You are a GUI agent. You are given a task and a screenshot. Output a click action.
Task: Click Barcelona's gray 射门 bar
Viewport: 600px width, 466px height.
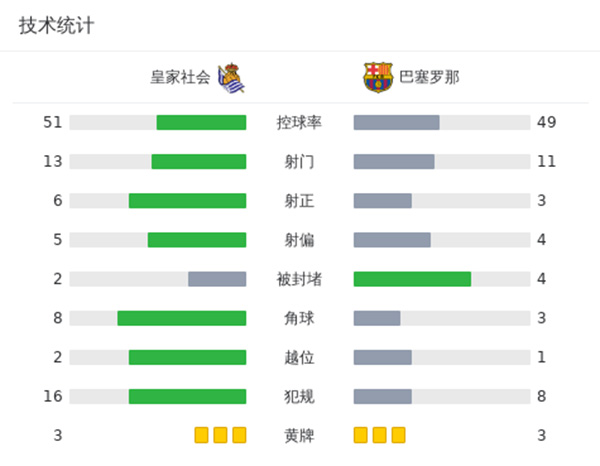click(394, 161)
